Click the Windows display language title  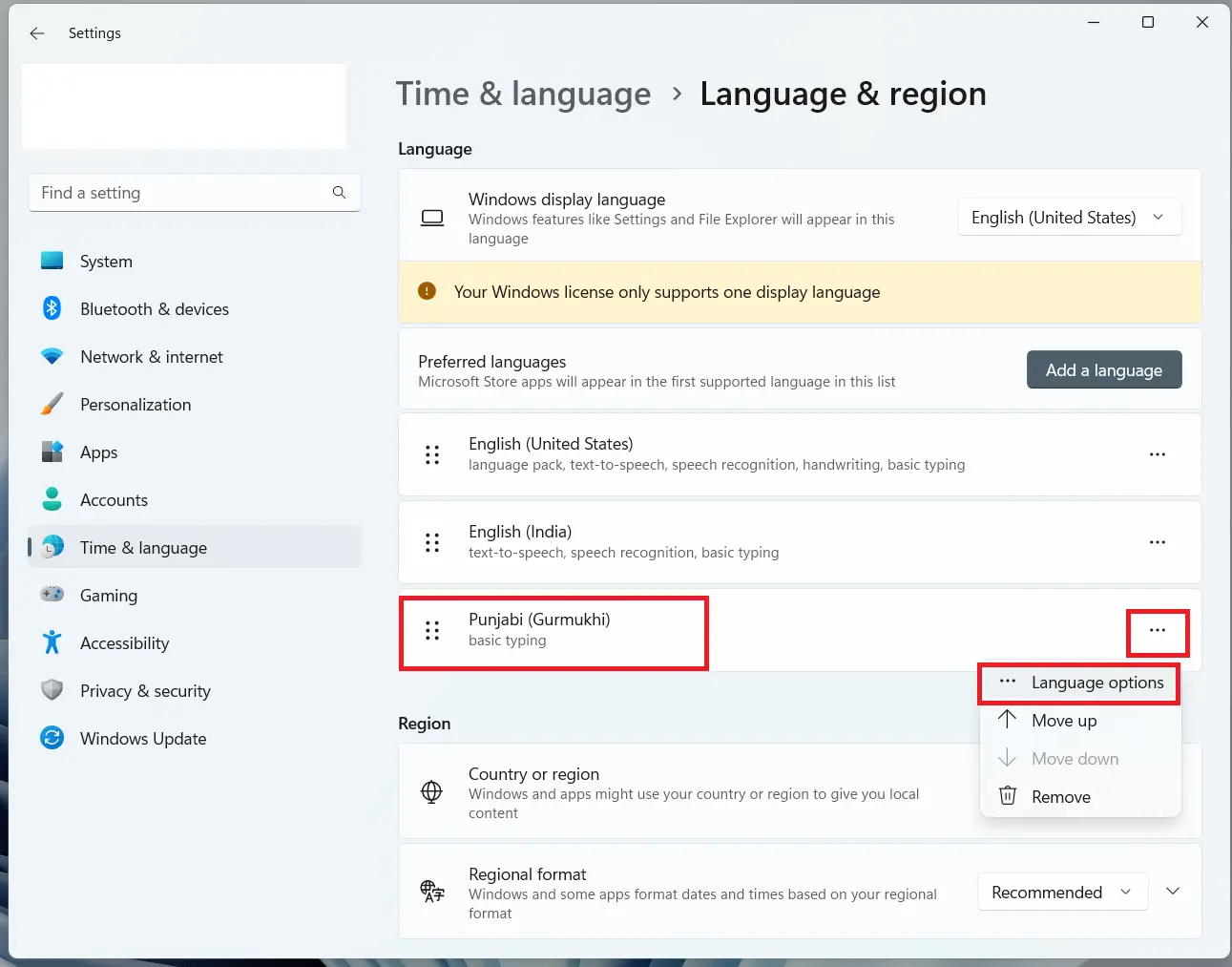click(567, 200)
